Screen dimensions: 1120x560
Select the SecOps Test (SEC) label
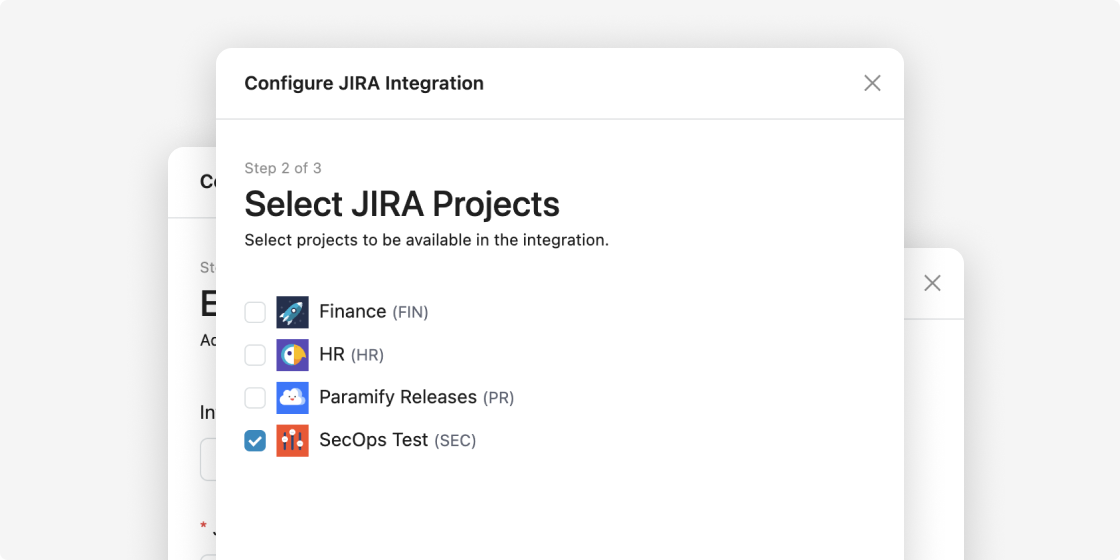[x=397, y=441]
